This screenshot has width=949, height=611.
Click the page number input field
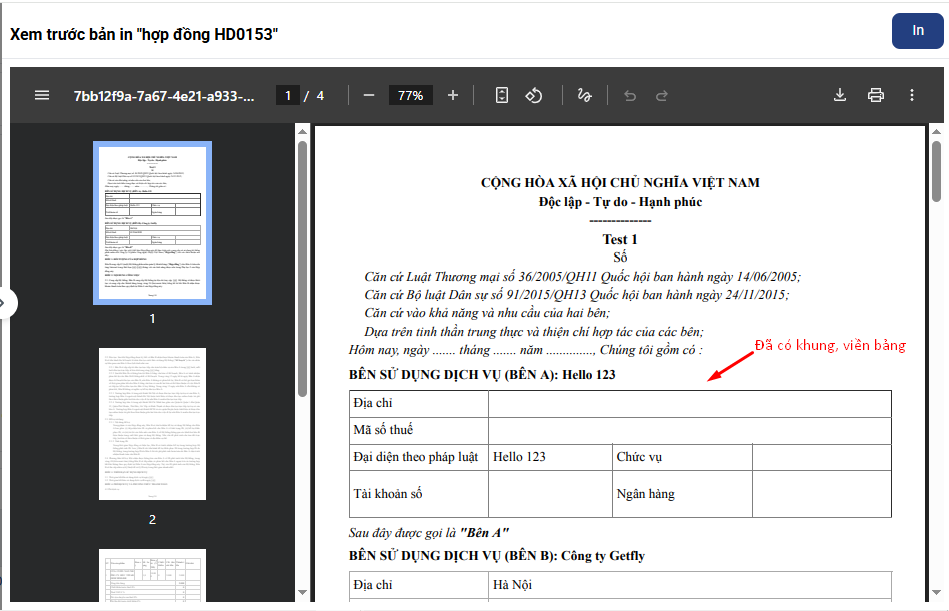(x=288, y=96)
